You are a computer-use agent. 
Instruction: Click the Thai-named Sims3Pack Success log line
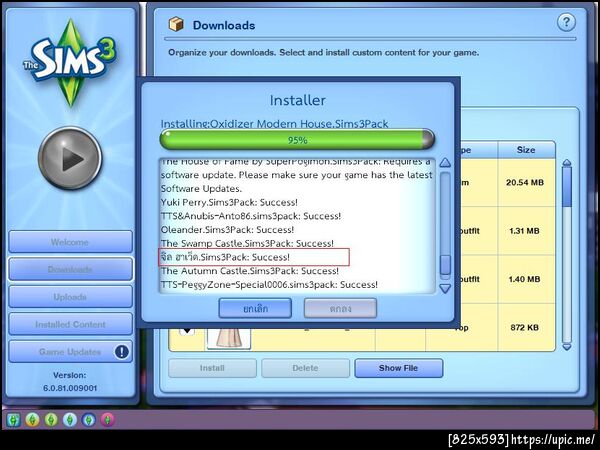coord(225,257)
